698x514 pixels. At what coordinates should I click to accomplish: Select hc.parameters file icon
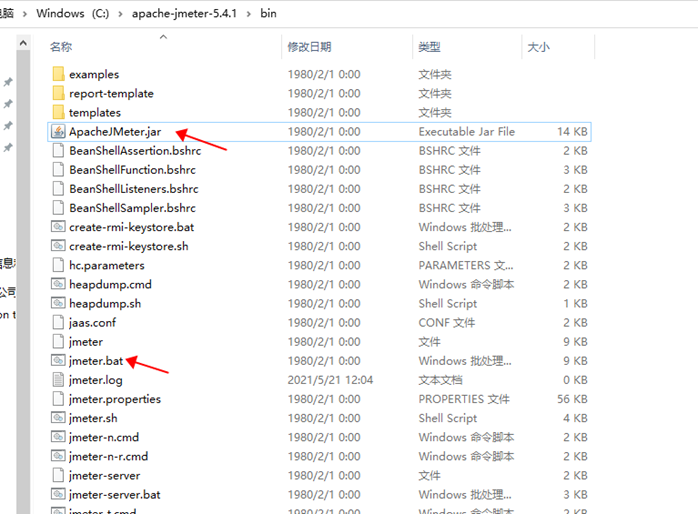58,265
